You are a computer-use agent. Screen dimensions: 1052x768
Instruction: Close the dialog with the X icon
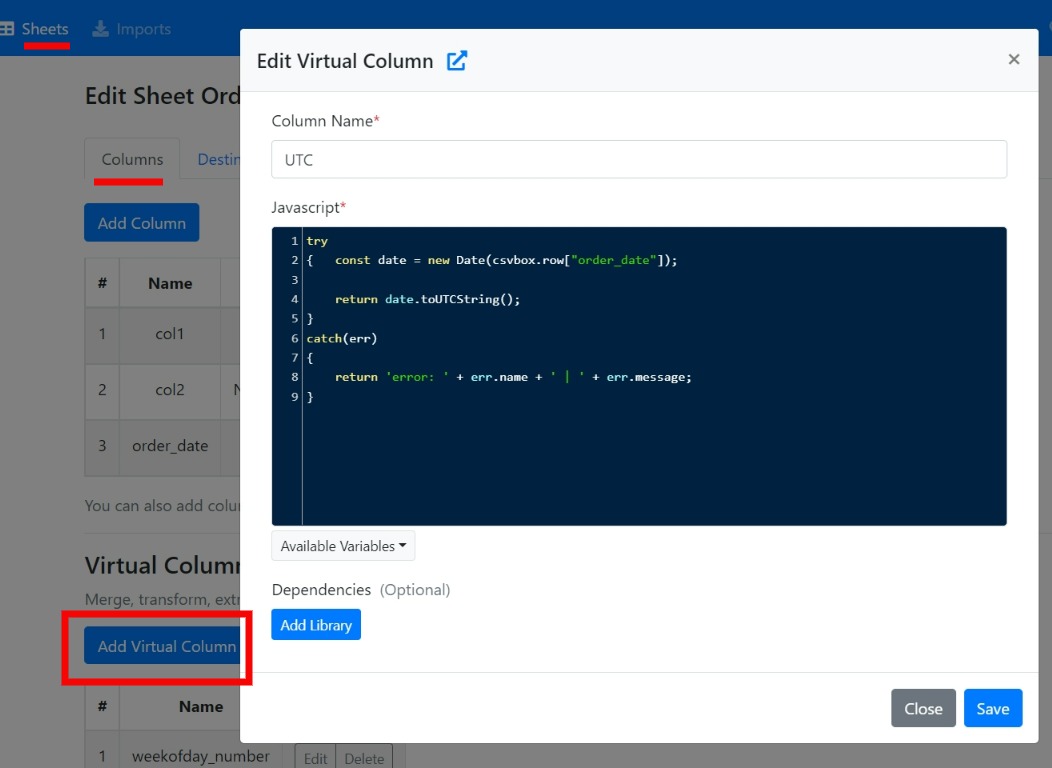pyautogui.click(x=1014, y=59)
